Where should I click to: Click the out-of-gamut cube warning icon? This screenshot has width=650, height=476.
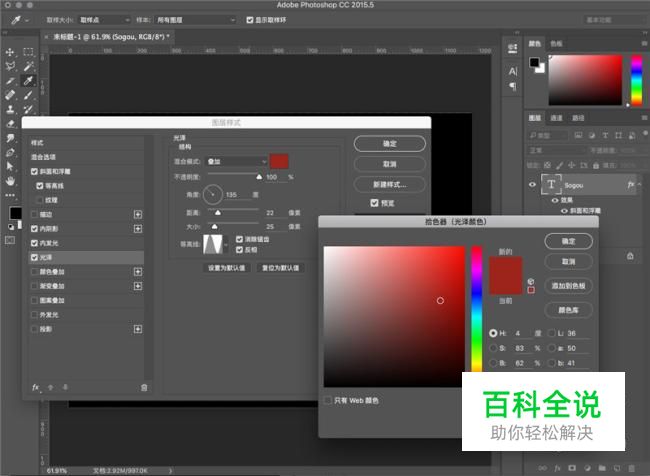click(x=531, y=282)
